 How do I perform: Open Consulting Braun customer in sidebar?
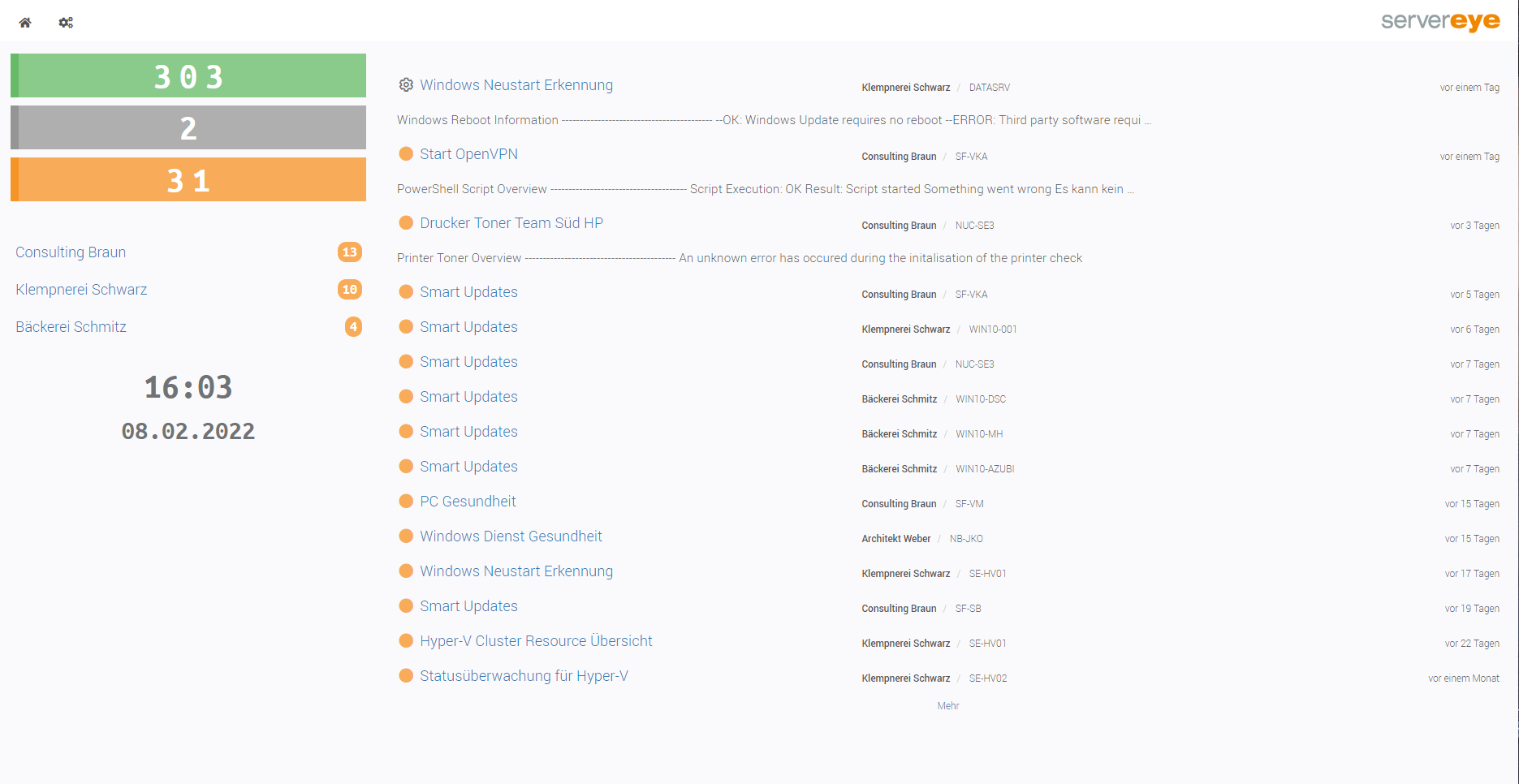71,252
